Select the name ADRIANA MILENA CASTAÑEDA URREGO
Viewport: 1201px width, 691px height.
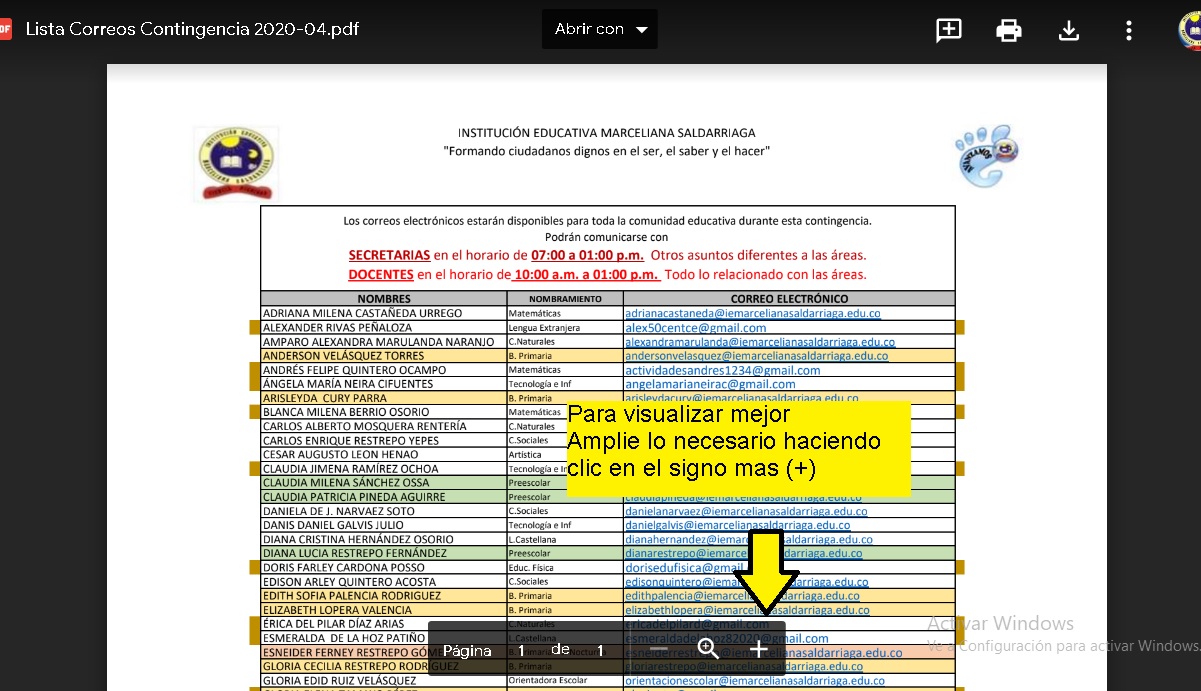[362, 313]
